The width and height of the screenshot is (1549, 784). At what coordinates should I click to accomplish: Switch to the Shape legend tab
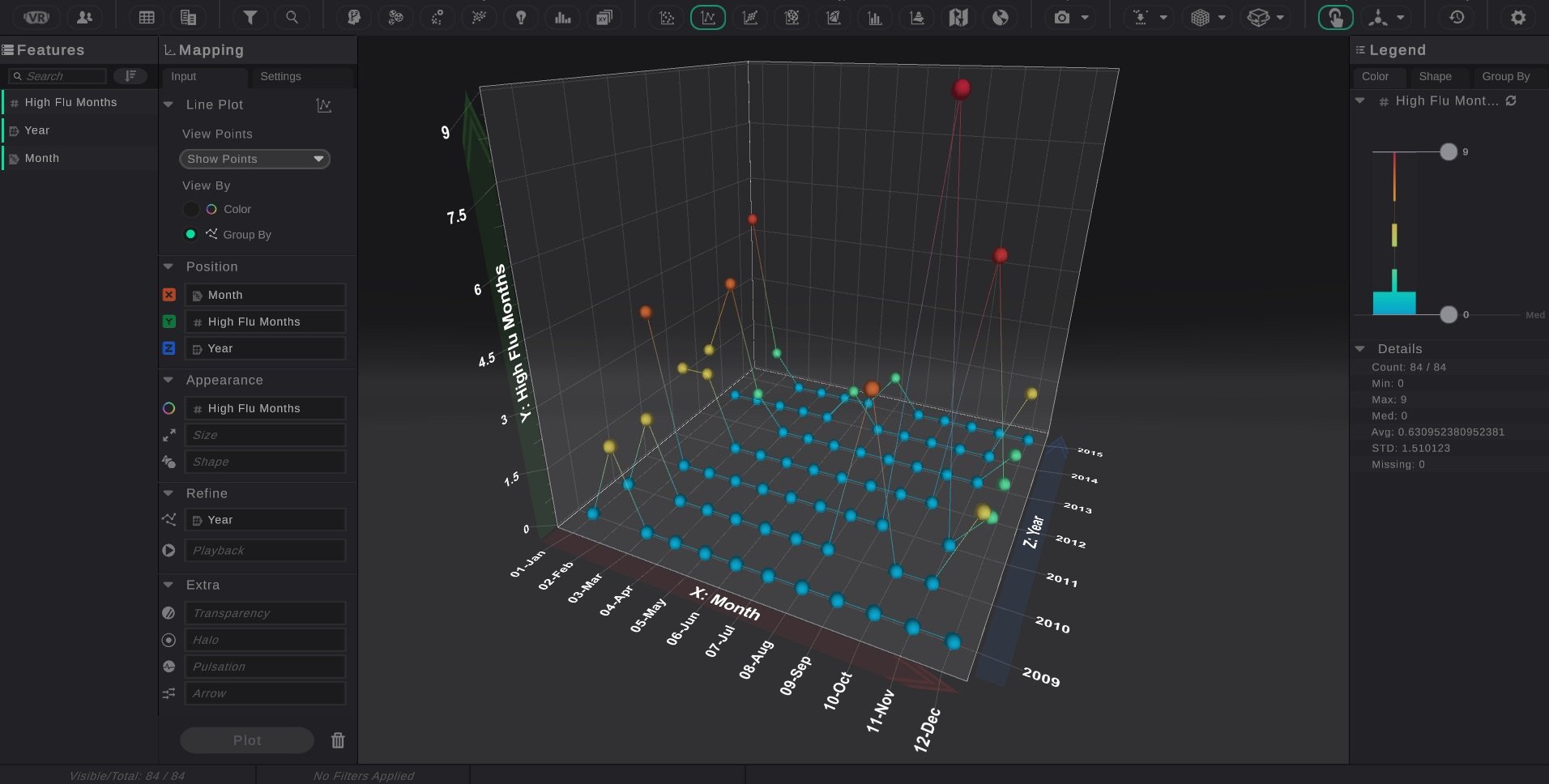1435,76
